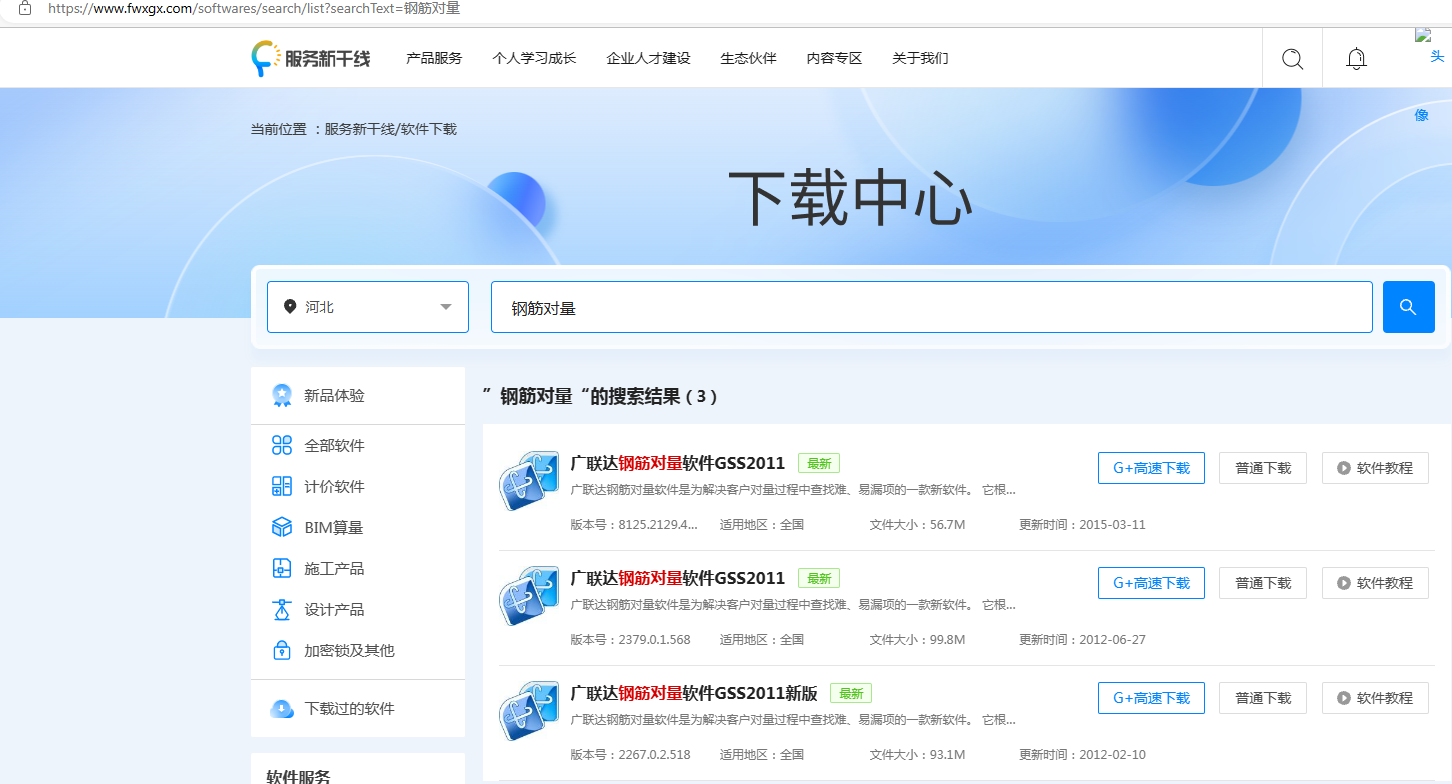Click version number 2267.0.2.518
This screenshot has width=1452, height=784.
654,755
